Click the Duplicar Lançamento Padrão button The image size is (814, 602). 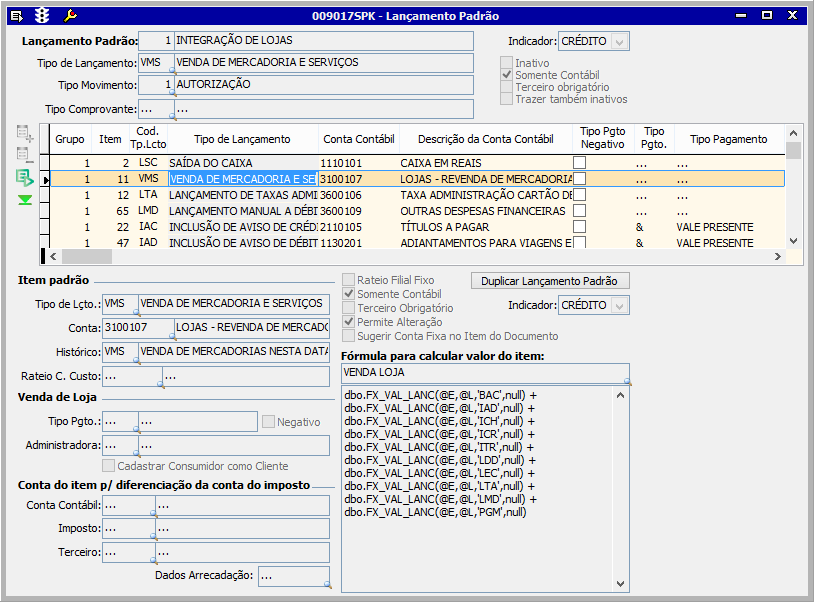(550, 281)
